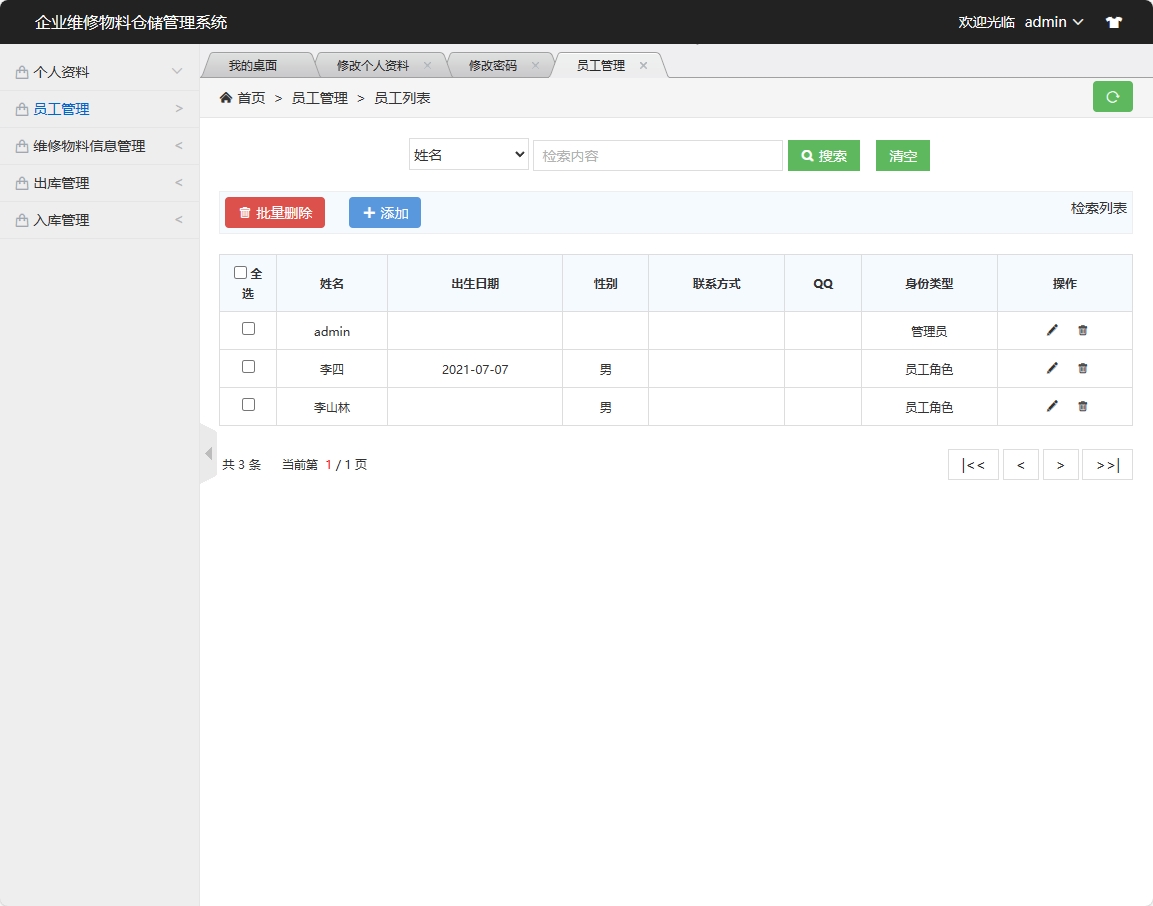The image size is (1153, 906).
Task: Click inside the 检索内容 search input
Action: [x=657, y=154]
